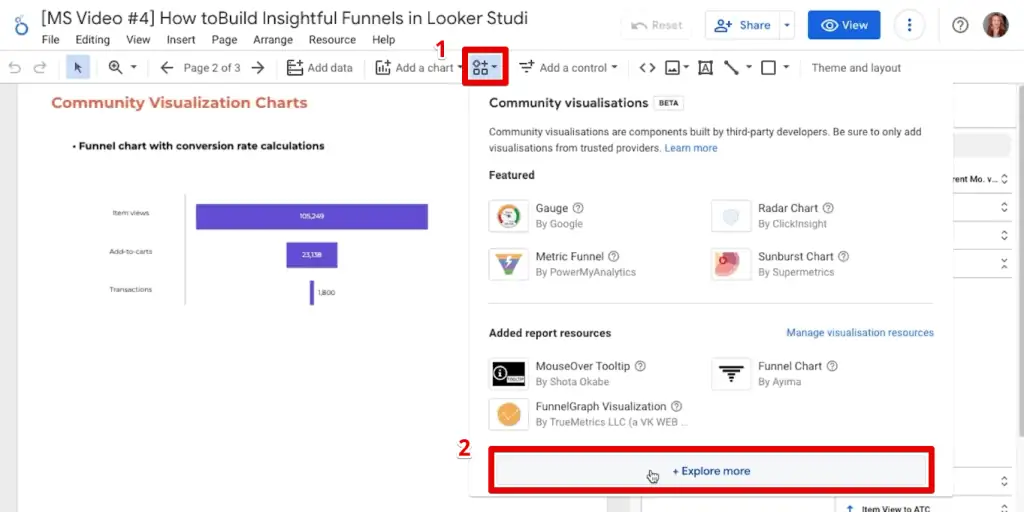Open the community visualisations and components icon

click(485, 68)
